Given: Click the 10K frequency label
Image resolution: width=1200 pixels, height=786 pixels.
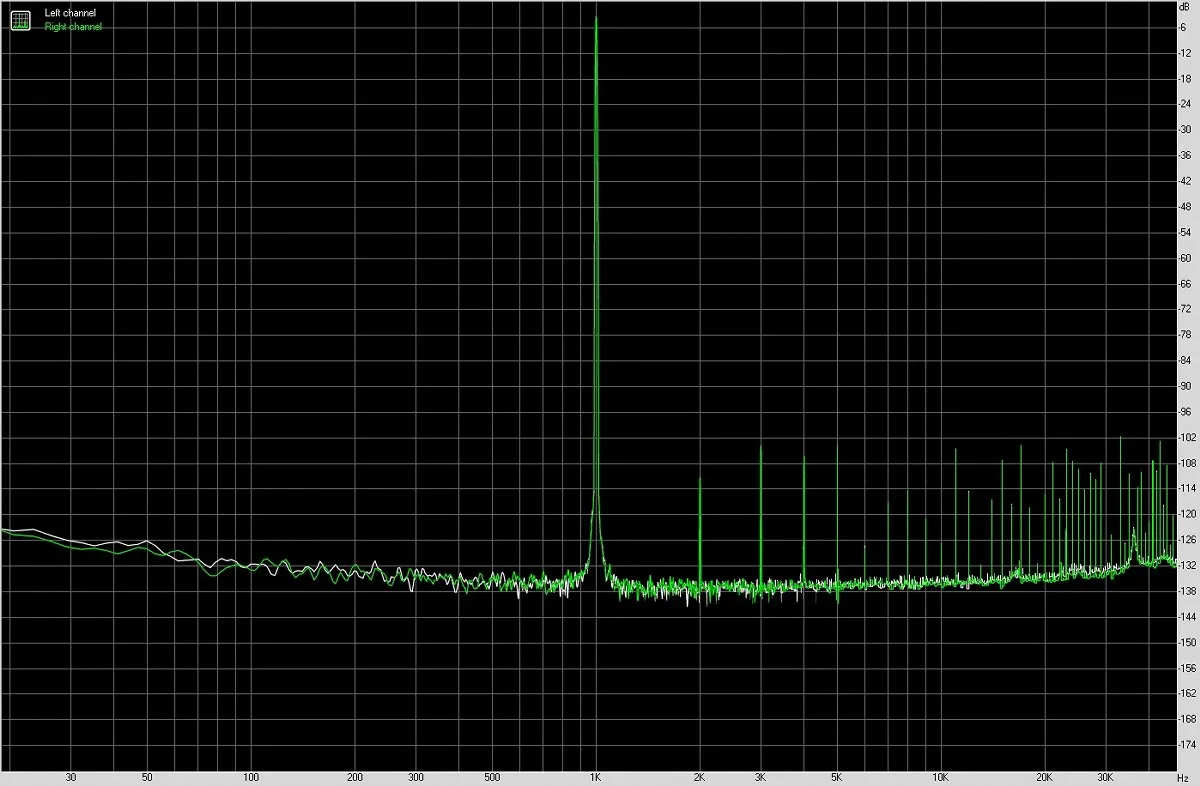Looking at the screenshot, I should [941, 776].
